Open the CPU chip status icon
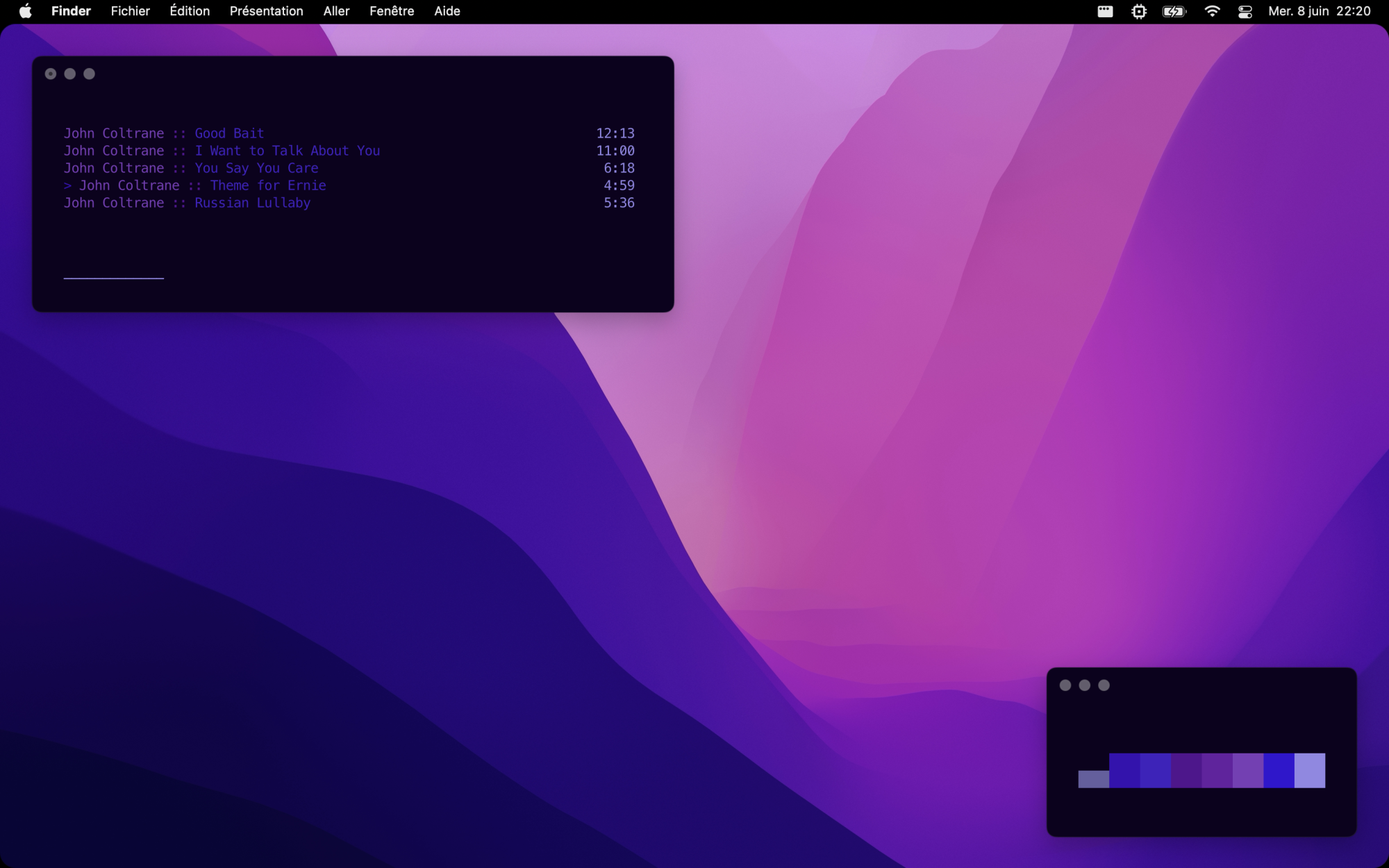Screen dimensions: 1389x868 [1139, 11]
